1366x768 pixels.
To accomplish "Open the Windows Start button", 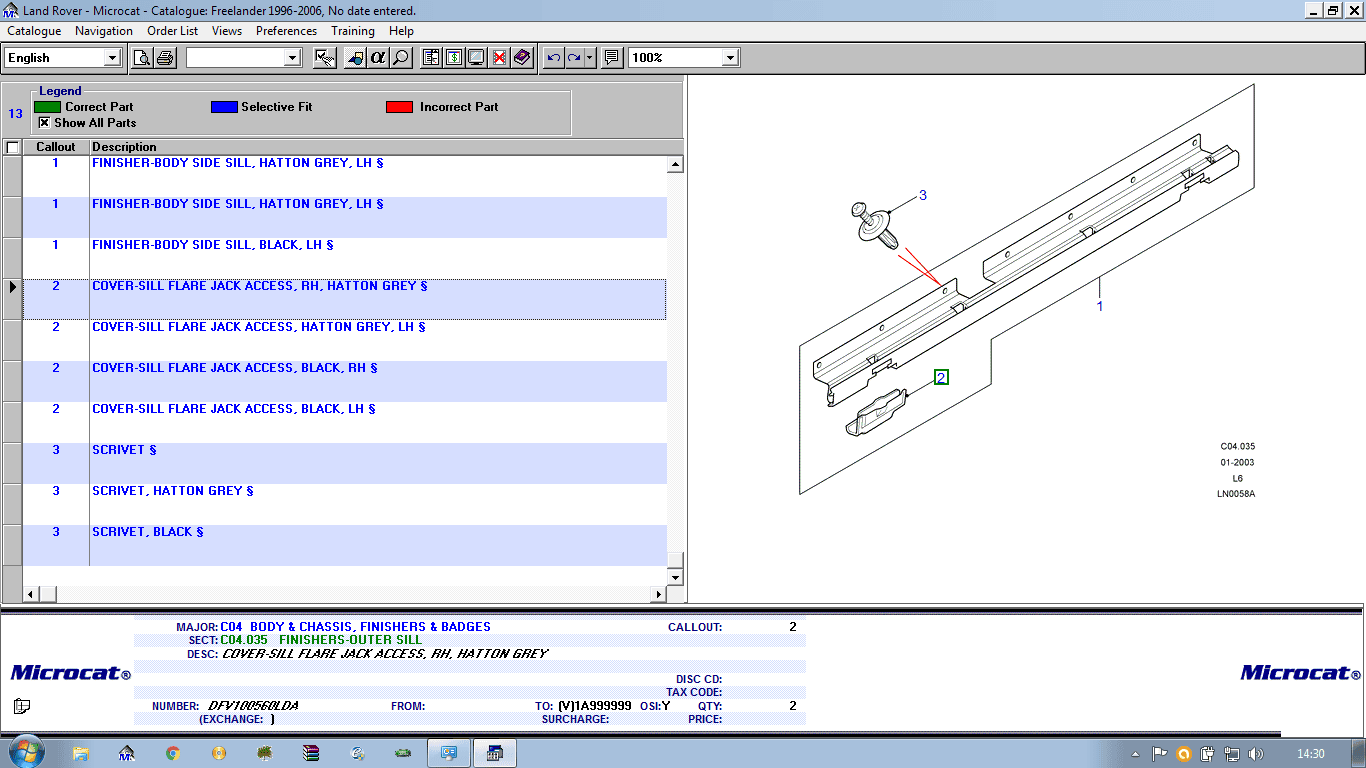I will [25, 752].
